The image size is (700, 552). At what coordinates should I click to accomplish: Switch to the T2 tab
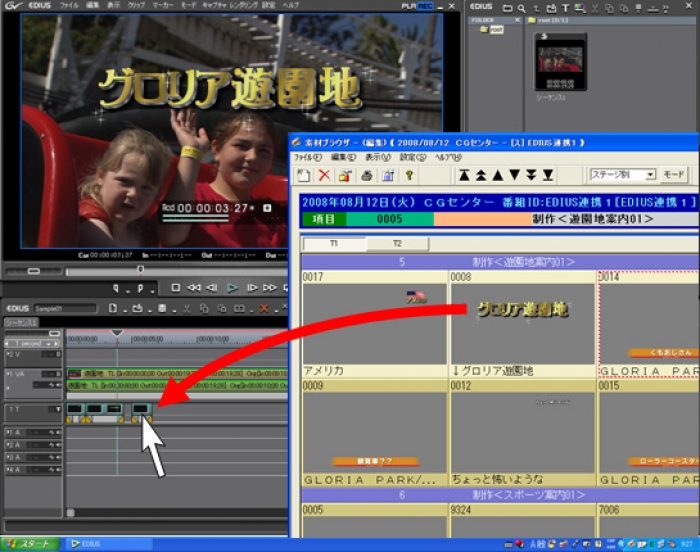point(397,244)
